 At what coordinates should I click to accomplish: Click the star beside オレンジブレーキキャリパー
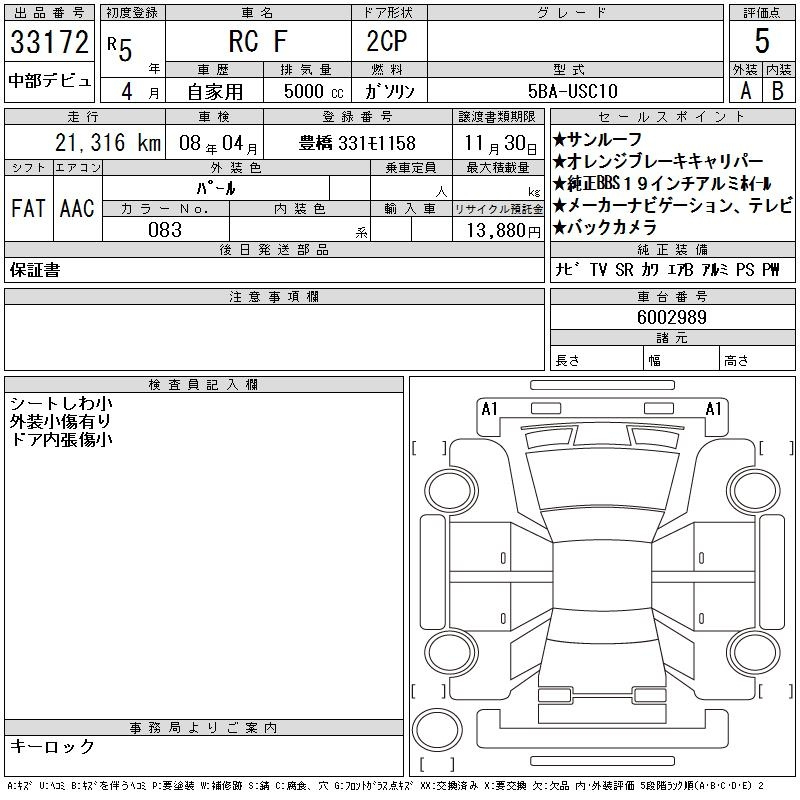coord(559,162)
